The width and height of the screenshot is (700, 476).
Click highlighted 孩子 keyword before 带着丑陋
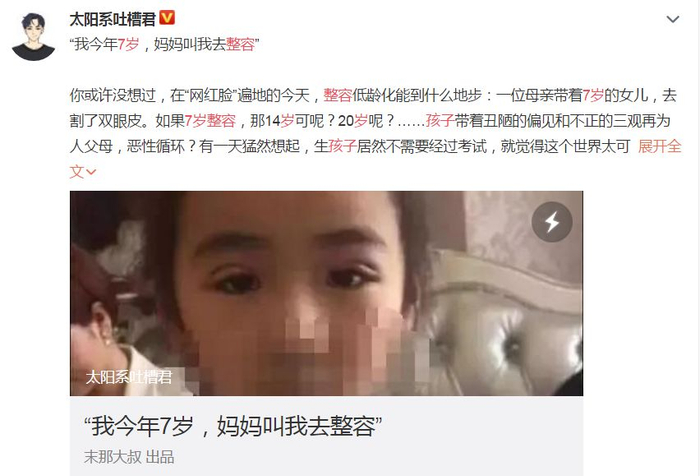click(x=440, y=121)
